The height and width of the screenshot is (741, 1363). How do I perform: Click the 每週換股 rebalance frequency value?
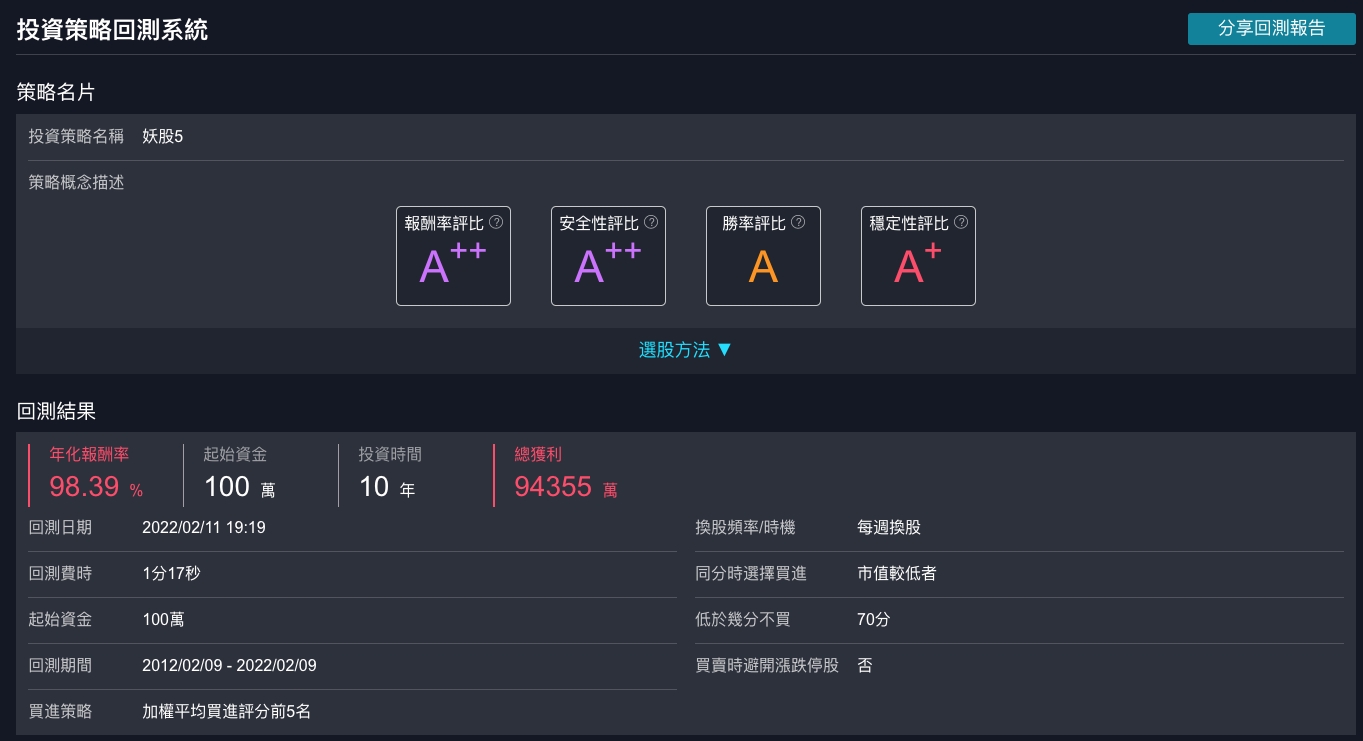(x=889, y=528)
